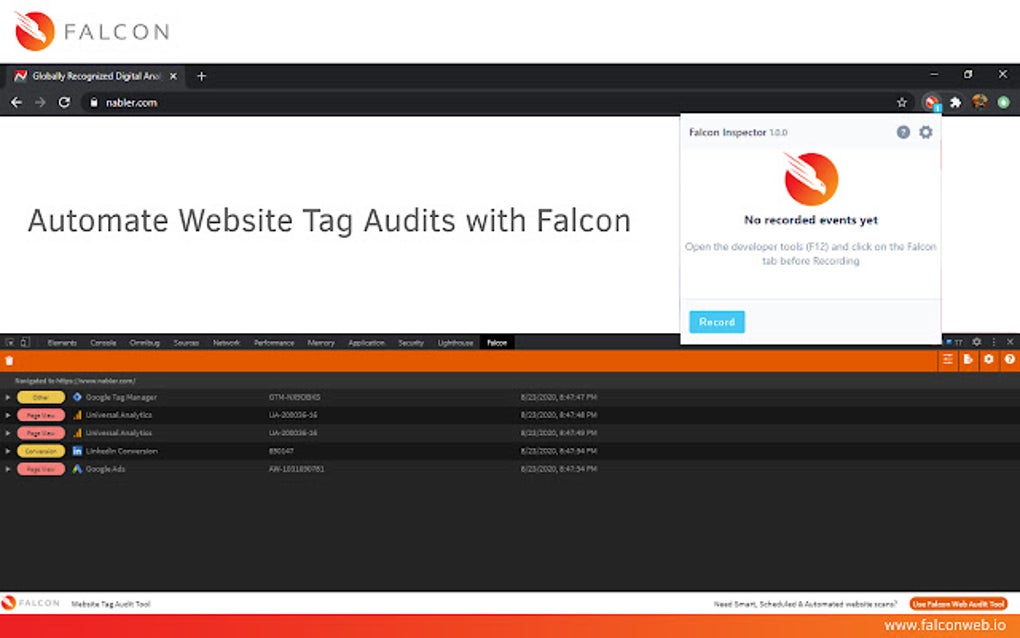The height and width of the screenshot is (638, 1020).
Task: Click the Record button in Falcon Inspector
Action: pyautogui.click(x=717, y=321)
